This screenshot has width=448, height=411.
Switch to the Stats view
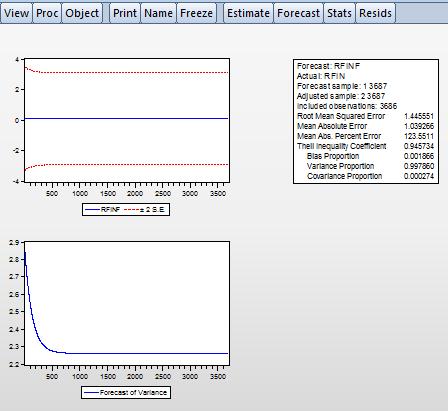click(x=339, y=13)
